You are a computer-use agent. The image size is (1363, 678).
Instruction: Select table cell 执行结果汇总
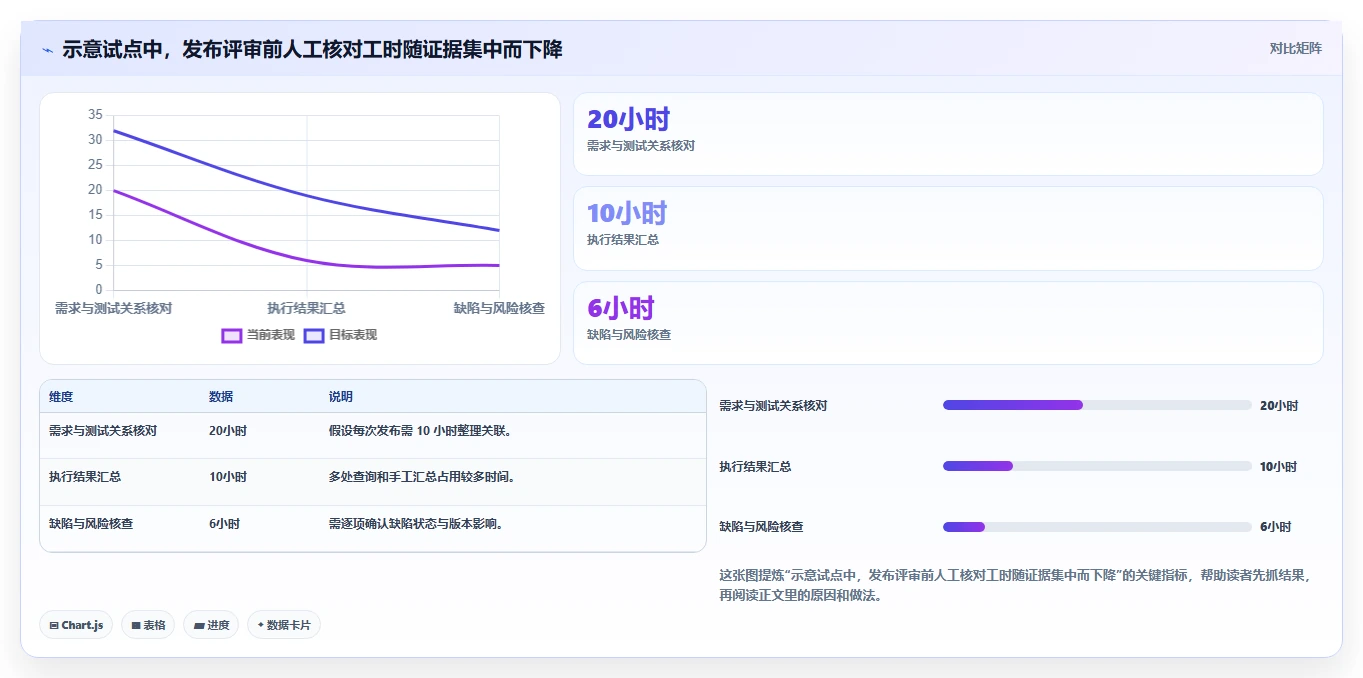point(85,477)
